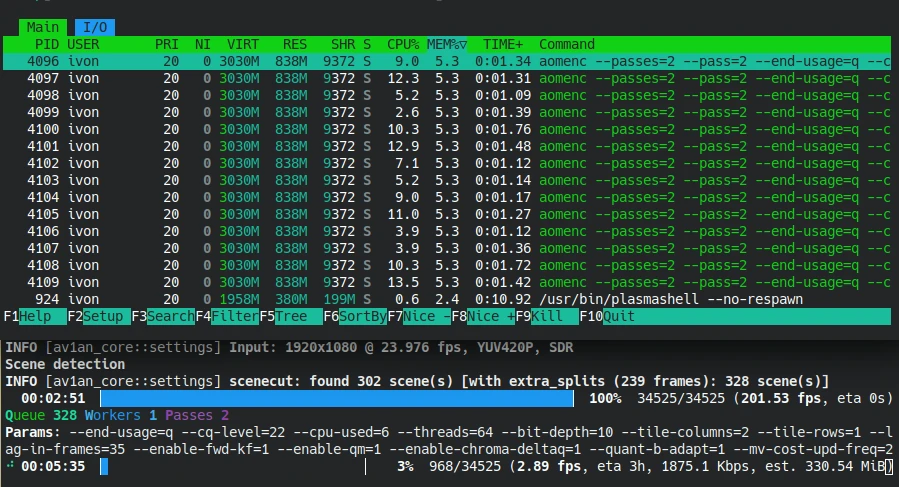Switch to the I/O tab
The width and height of the screenshot is (899, 487).
(95, 27)
